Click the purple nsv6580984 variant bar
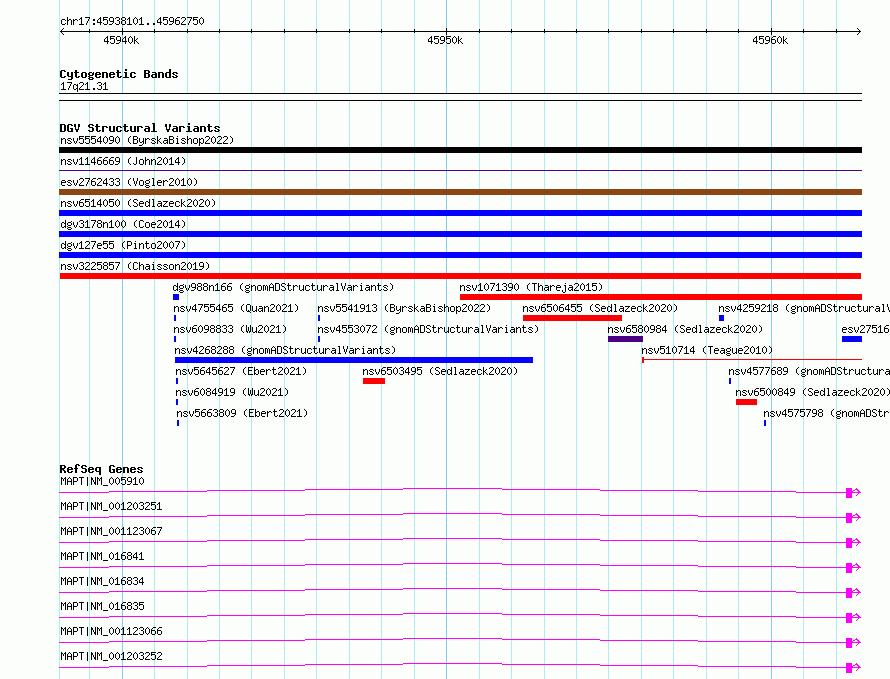This screenshot has width=890, height=679. [625, 339]
